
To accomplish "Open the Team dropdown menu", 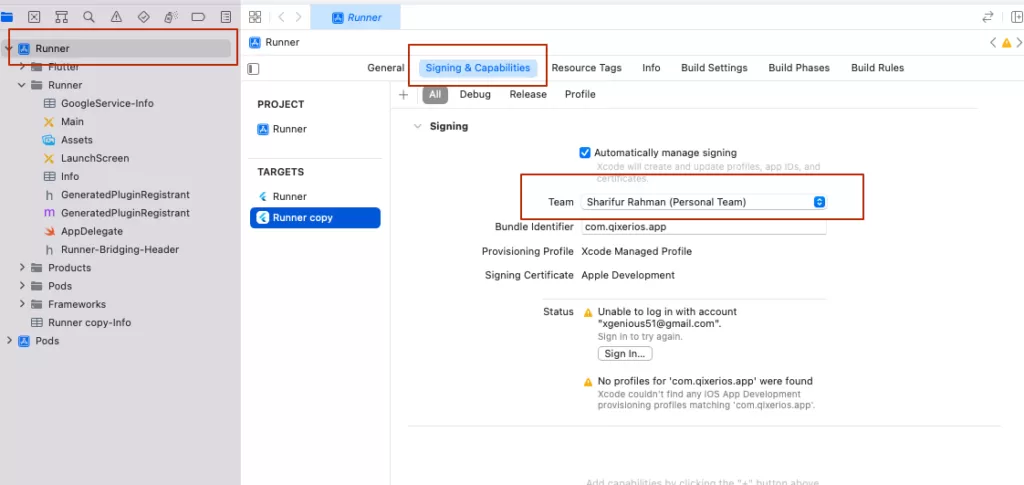I will pyautogui.click(x=703, y=202).
